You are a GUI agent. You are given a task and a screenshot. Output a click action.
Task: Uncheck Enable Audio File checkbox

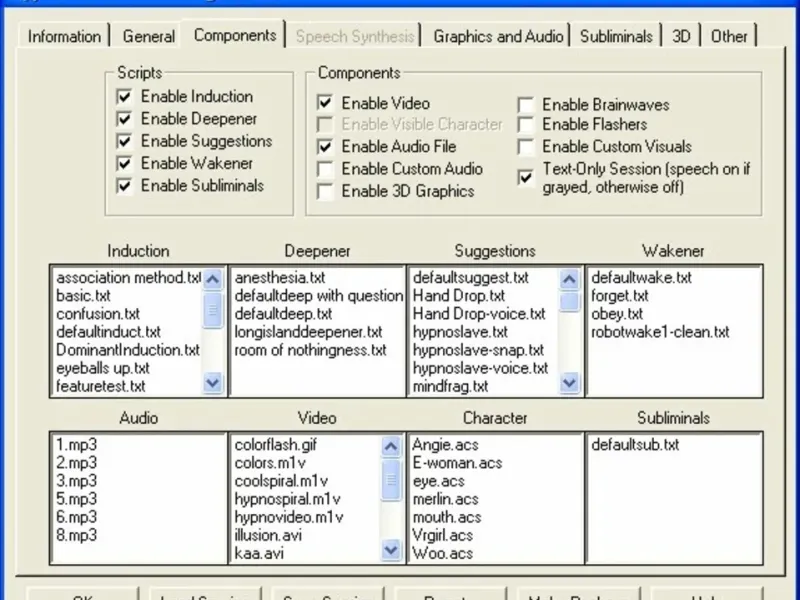point(325,147)
